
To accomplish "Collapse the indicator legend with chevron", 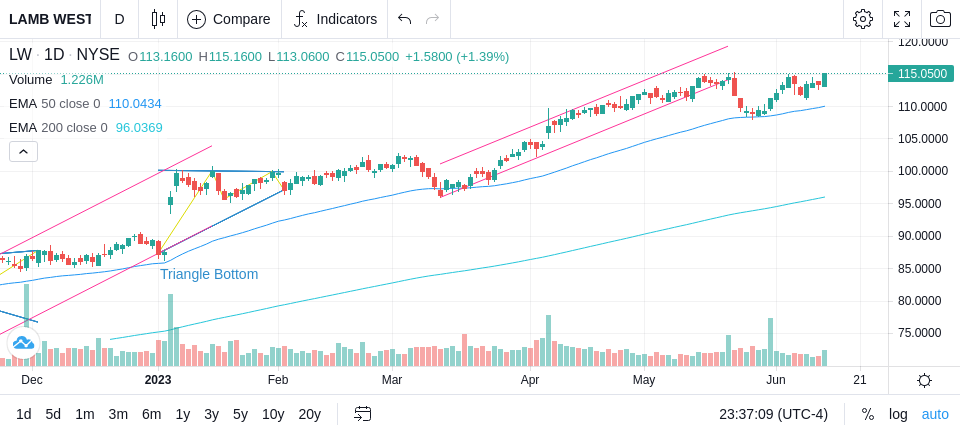I will pos(23,151).
